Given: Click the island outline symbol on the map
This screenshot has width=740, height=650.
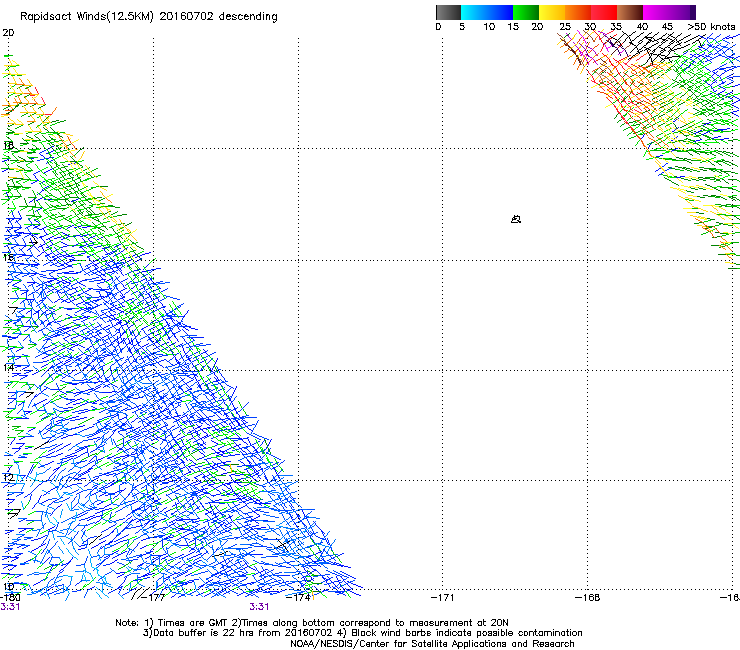Looking at the screenshot, I should coord(516,219).
